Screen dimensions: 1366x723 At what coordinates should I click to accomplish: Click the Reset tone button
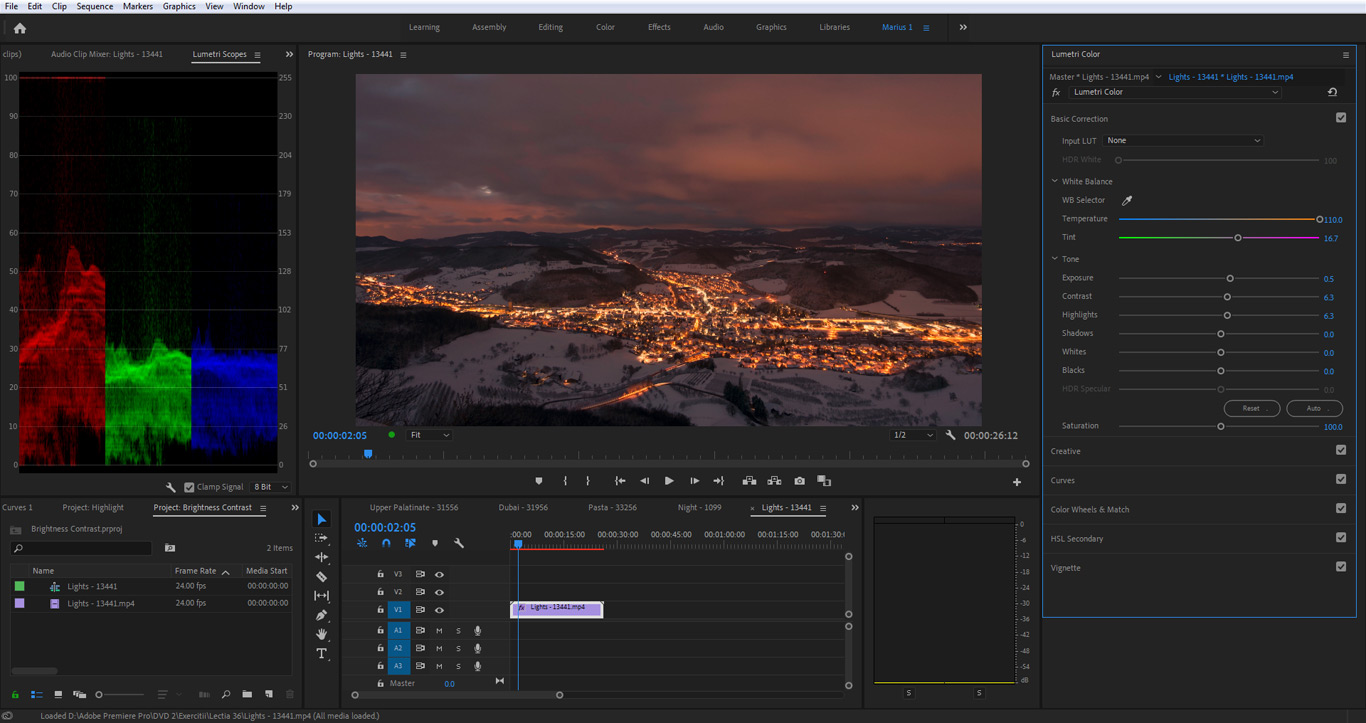pyautogui.click(x=1252, y=408)
